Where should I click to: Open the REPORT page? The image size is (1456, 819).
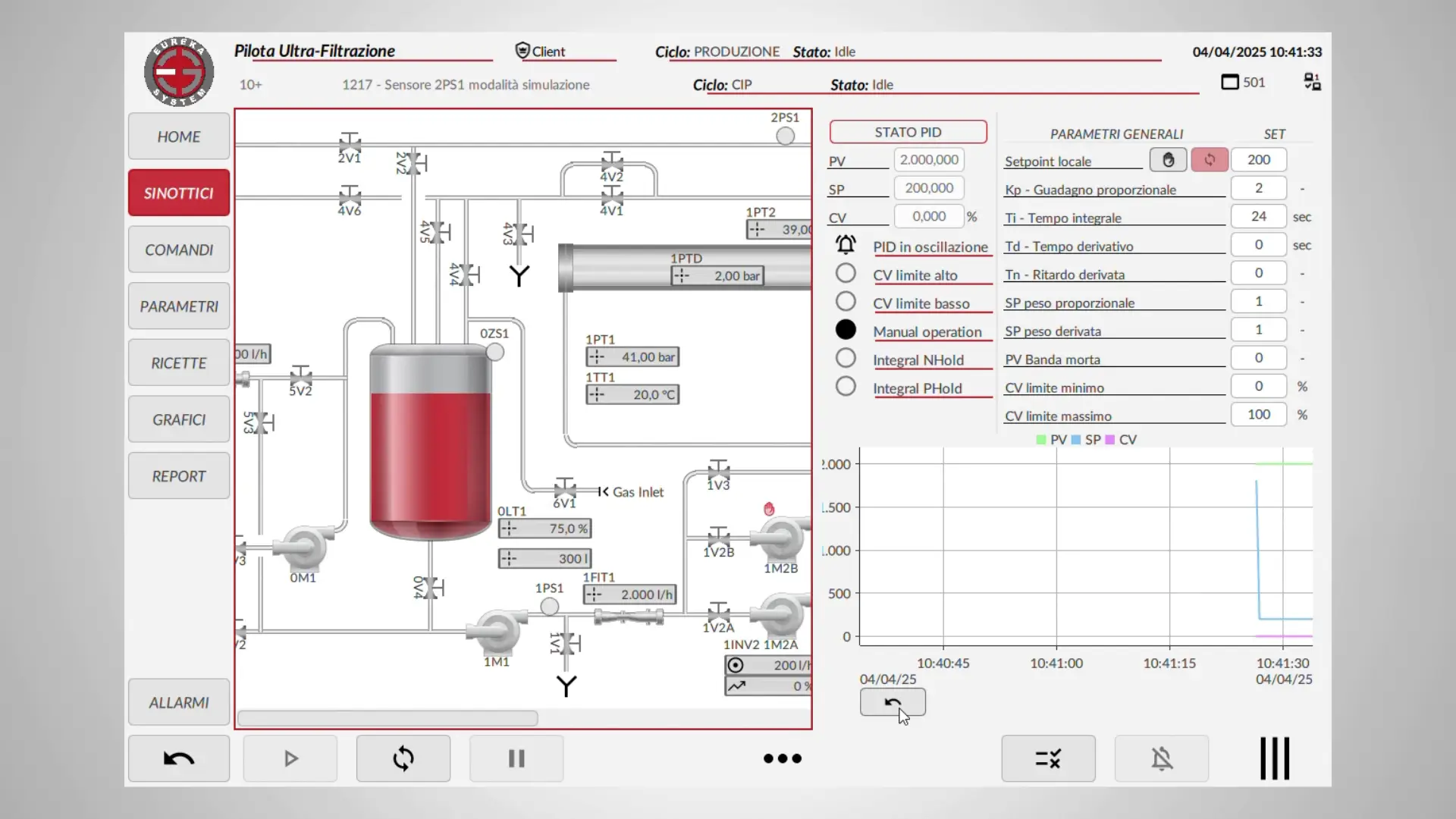tap(179, 476)
